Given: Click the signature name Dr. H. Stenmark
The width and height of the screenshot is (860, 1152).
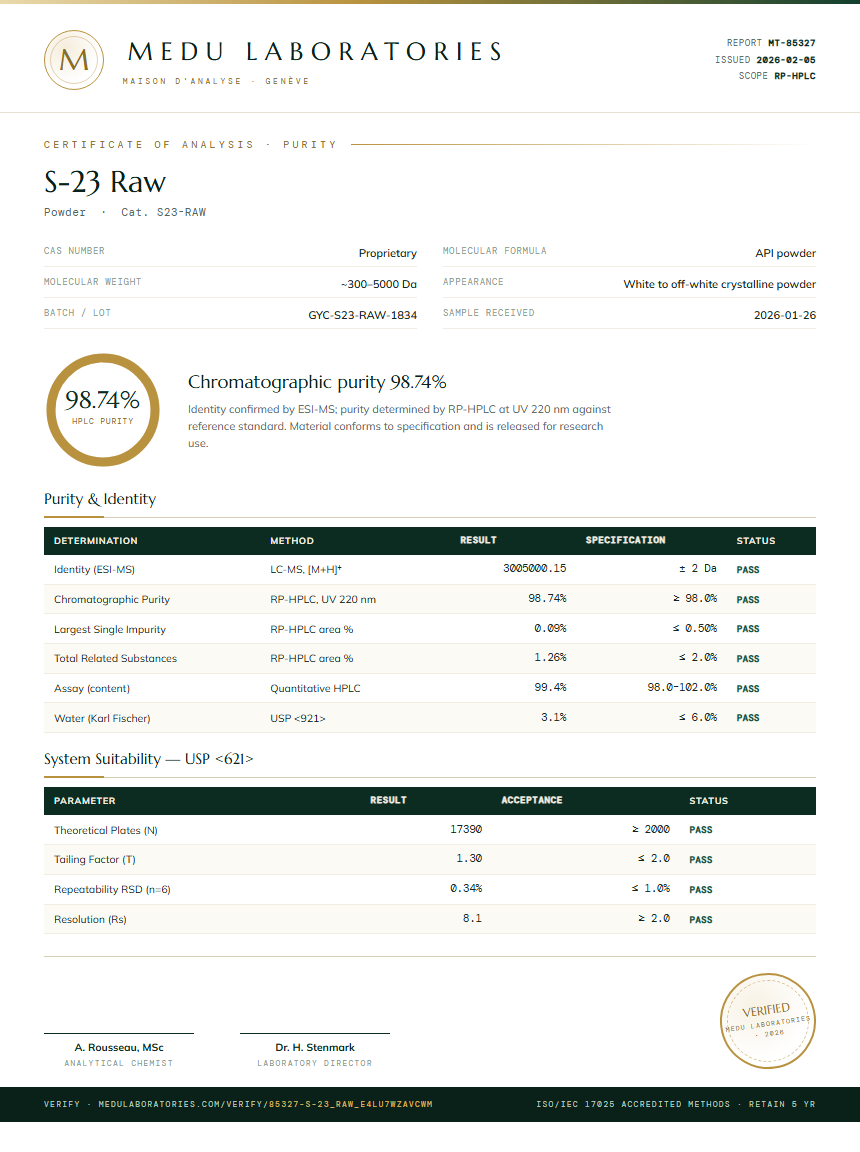Looking at the screenshot, I should pyautogui.click(x=315, y=1048).
